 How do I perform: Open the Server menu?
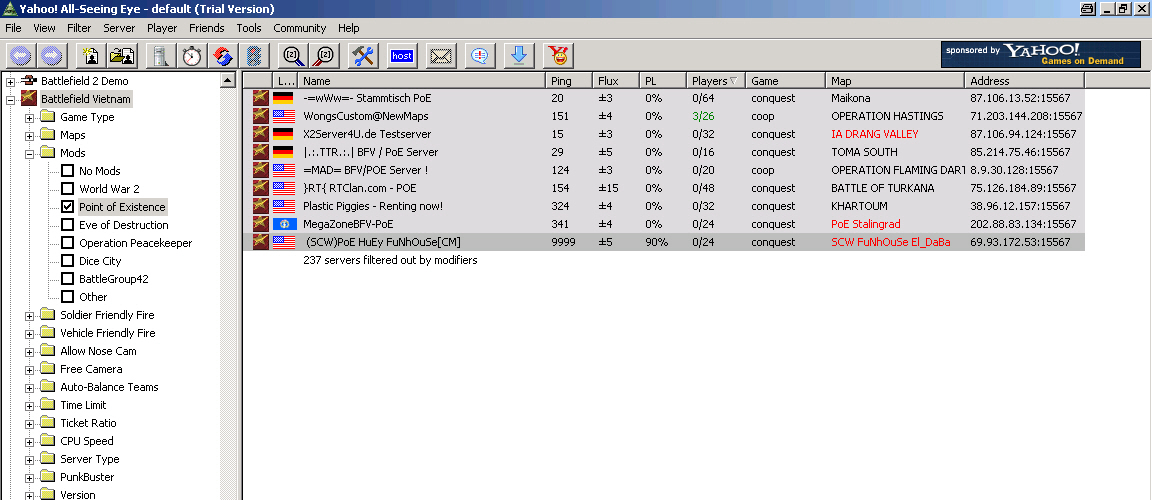pyautogui.click(x=119, y=28)
